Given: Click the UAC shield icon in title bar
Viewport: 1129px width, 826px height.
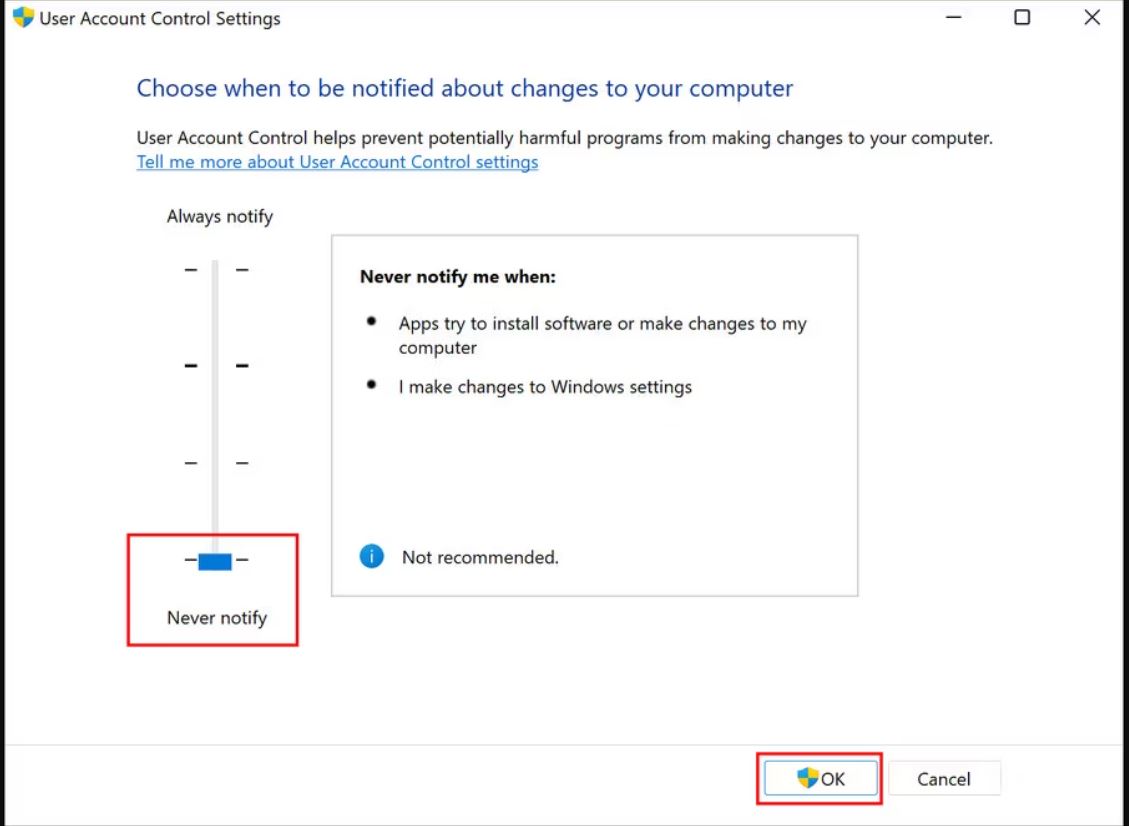Looking at the screenshot, I should pos(23,17).
